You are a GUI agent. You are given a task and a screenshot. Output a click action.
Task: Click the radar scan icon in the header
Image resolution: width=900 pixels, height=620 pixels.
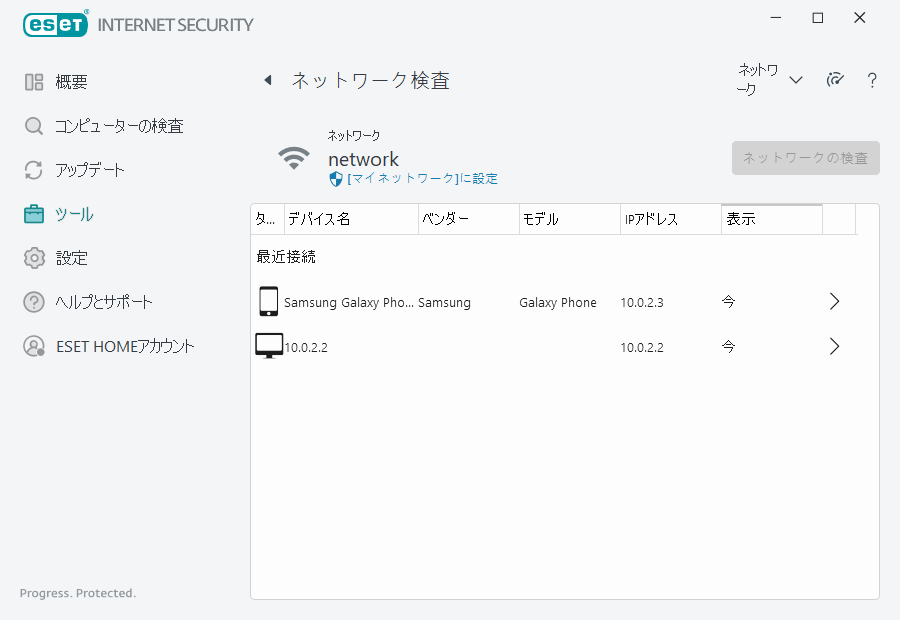[x=835, y=81]
